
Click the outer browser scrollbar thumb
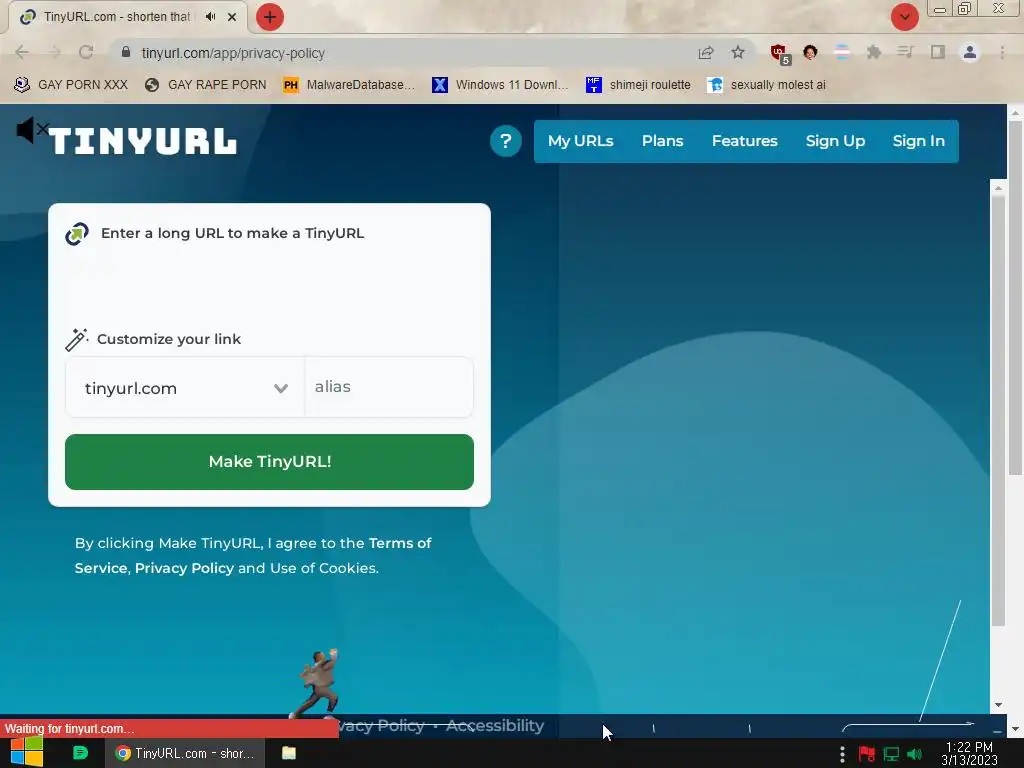click(1016, 297)
